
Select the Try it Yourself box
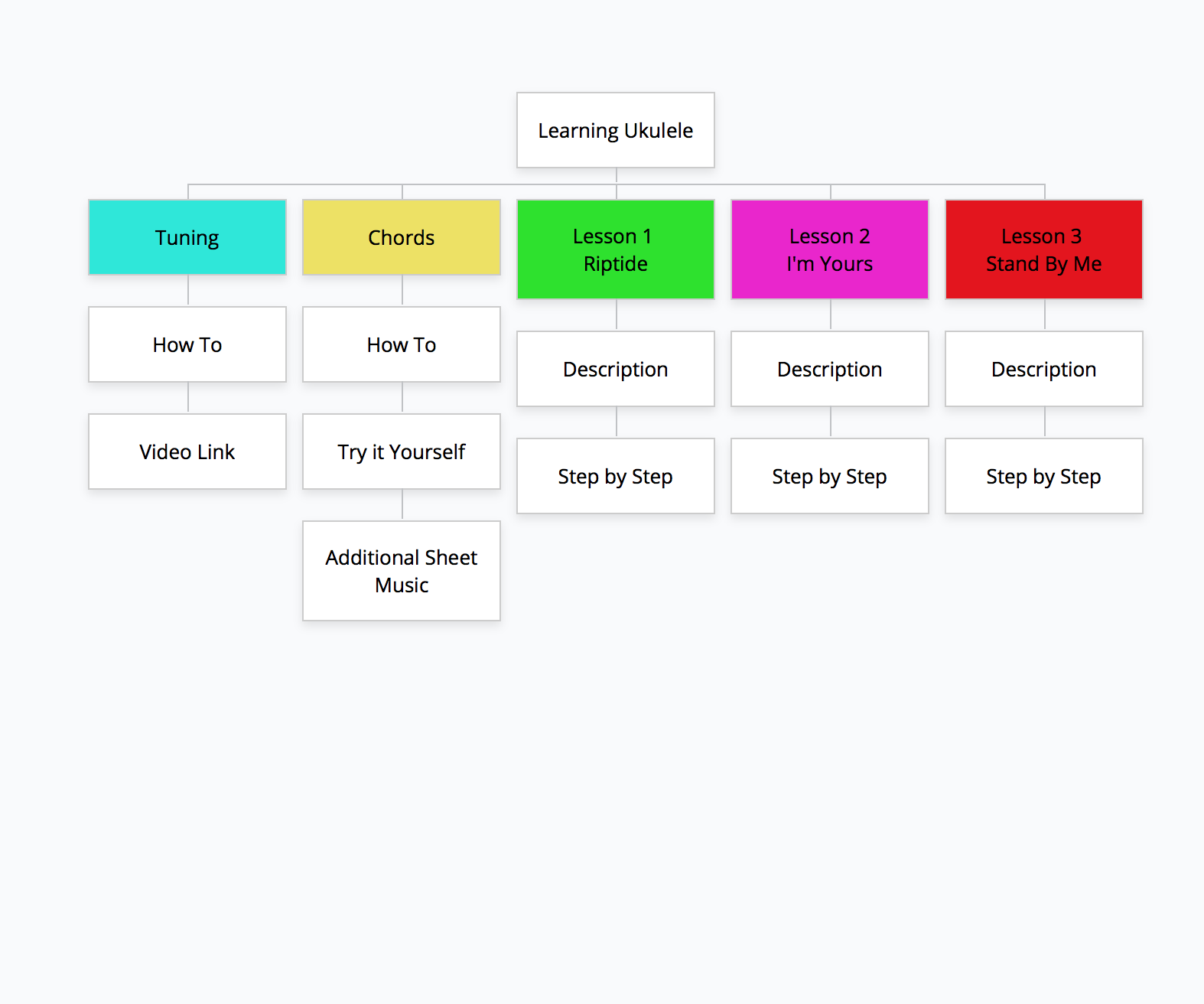402,451
